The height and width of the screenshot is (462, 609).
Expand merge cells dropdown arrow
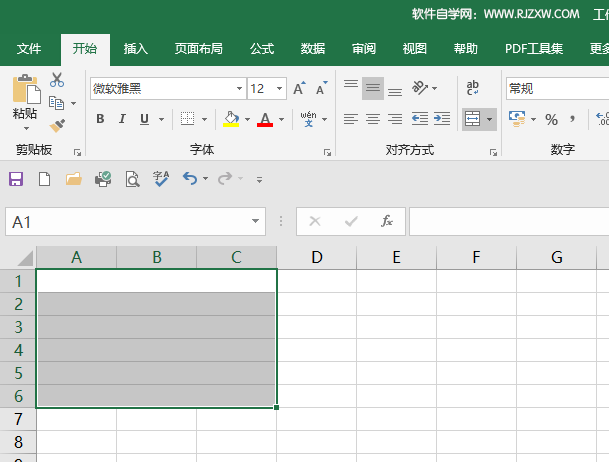[490, 119]
